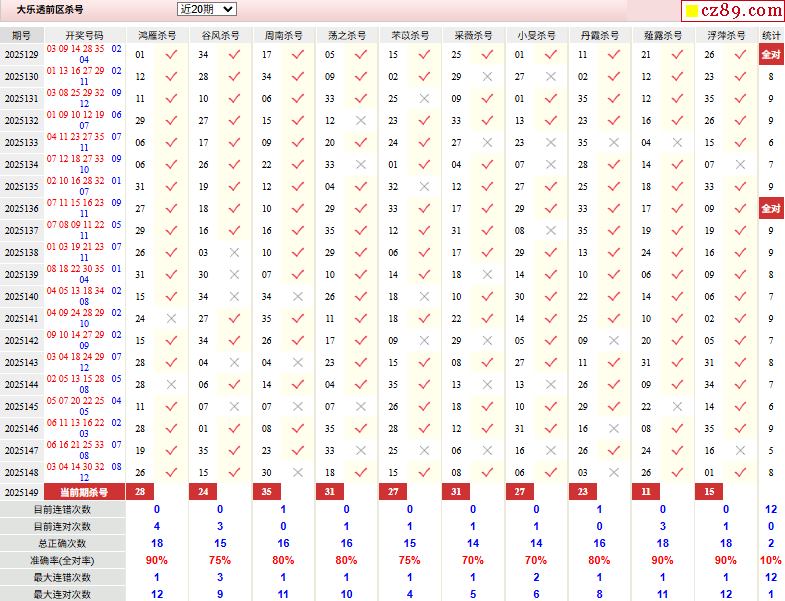Open the 近20期 period dropdown
785x601 pixels.
coord(206,9)
